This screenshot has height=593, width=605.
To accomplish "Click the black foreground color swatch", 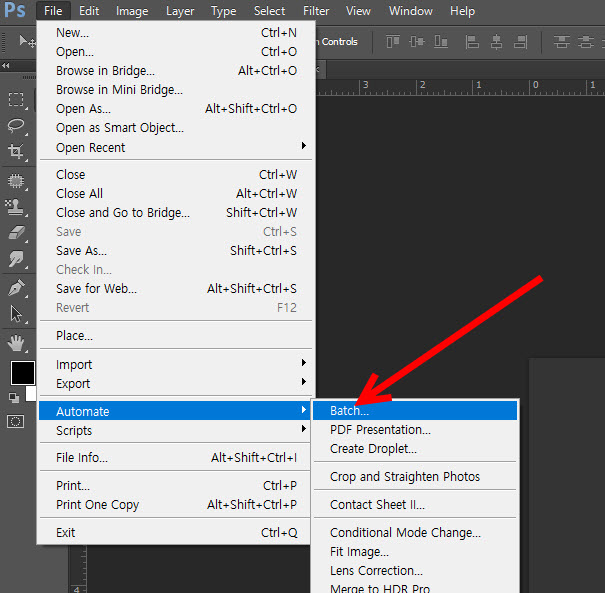I will click(x=23, y=373).
